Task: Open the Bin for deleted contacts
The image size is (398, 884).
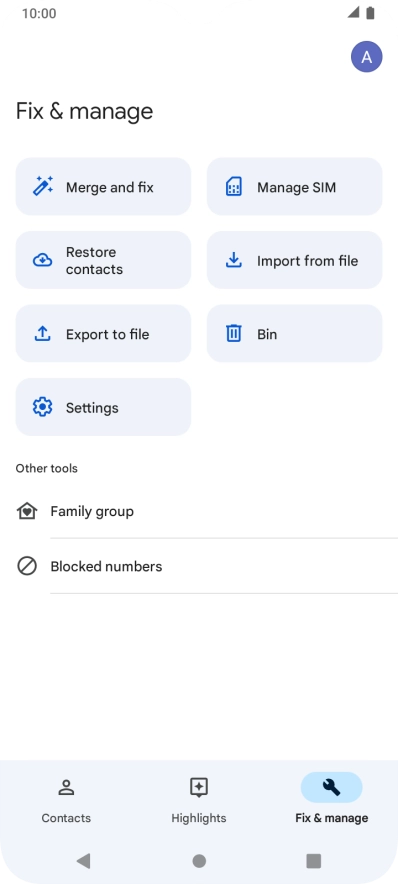Action: [294, 333]
